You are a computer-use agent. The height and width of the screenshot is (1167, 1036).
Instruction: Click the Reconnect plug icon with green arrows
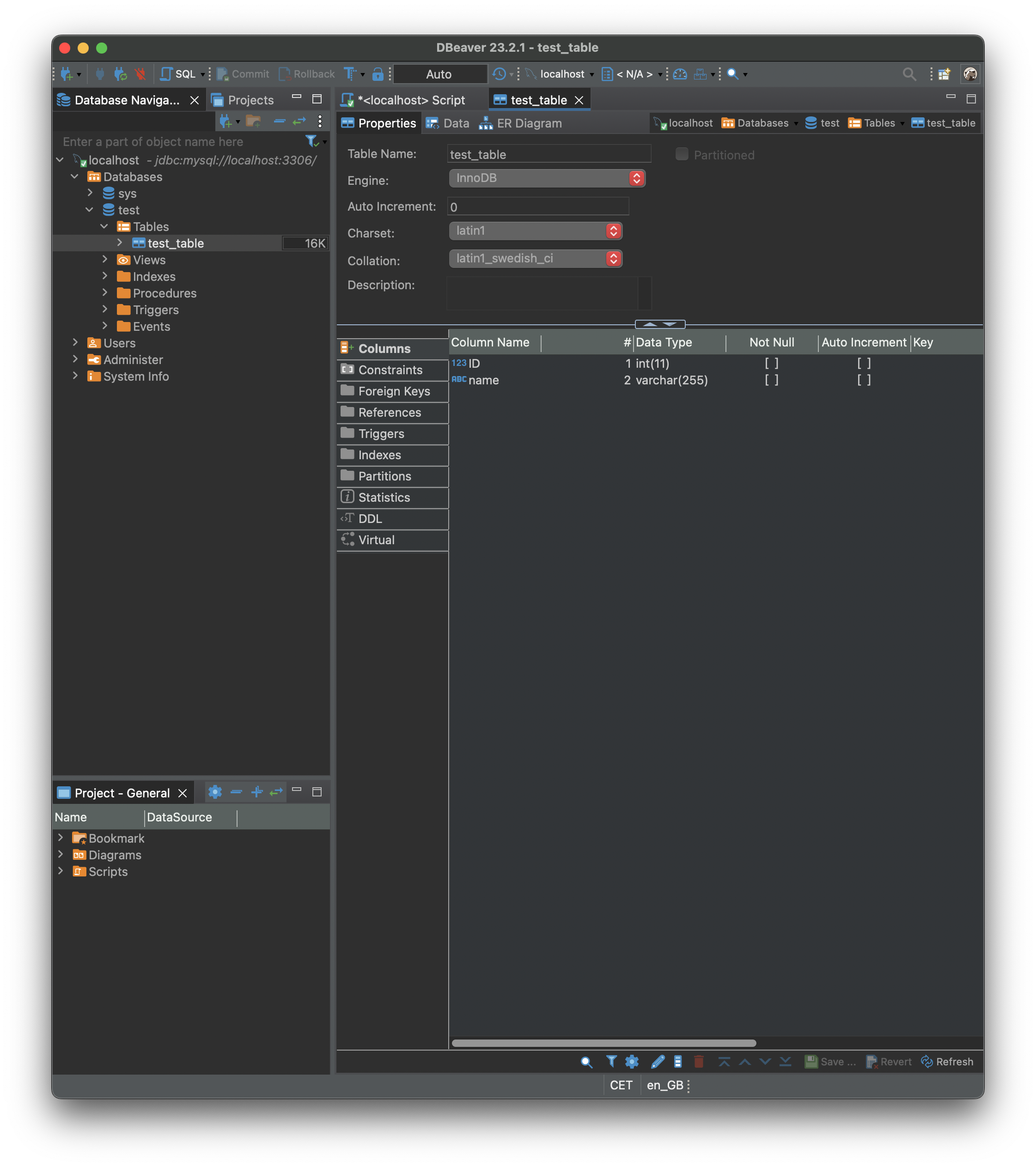coord(120,74)
